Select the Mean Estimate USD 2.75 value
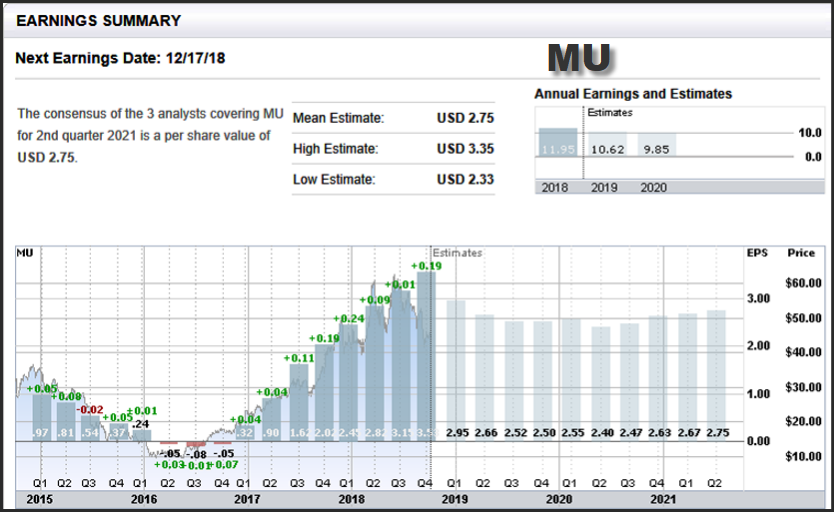This screenshot has width=834, height=512. click(x=465, y=118)
